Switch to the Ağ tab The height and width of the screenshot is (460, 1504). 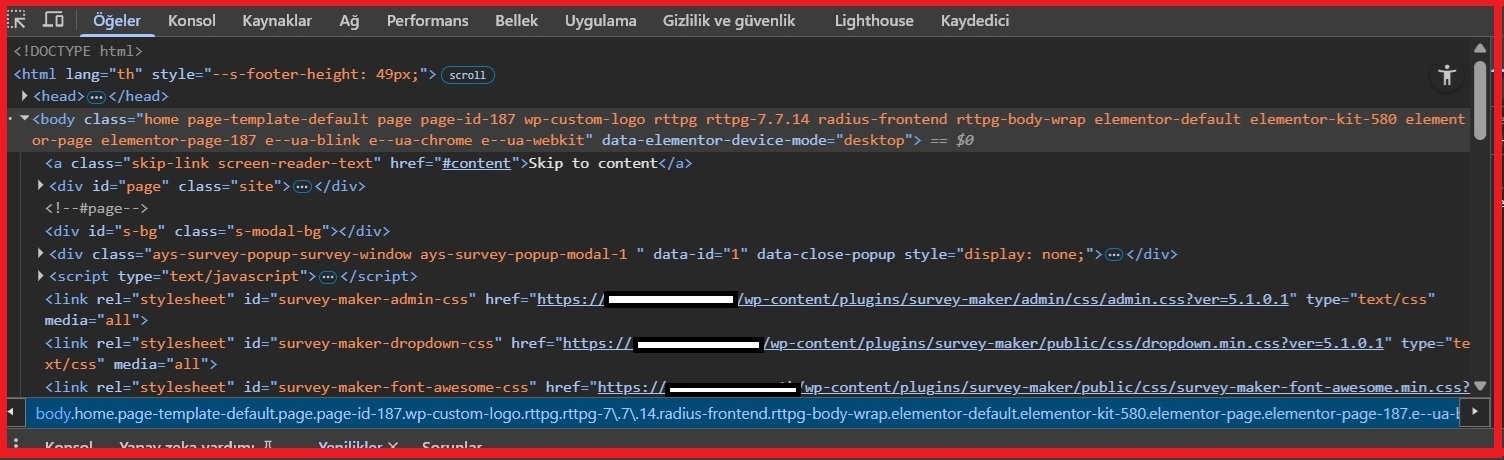pyautogui.click(x=349, y=20)
